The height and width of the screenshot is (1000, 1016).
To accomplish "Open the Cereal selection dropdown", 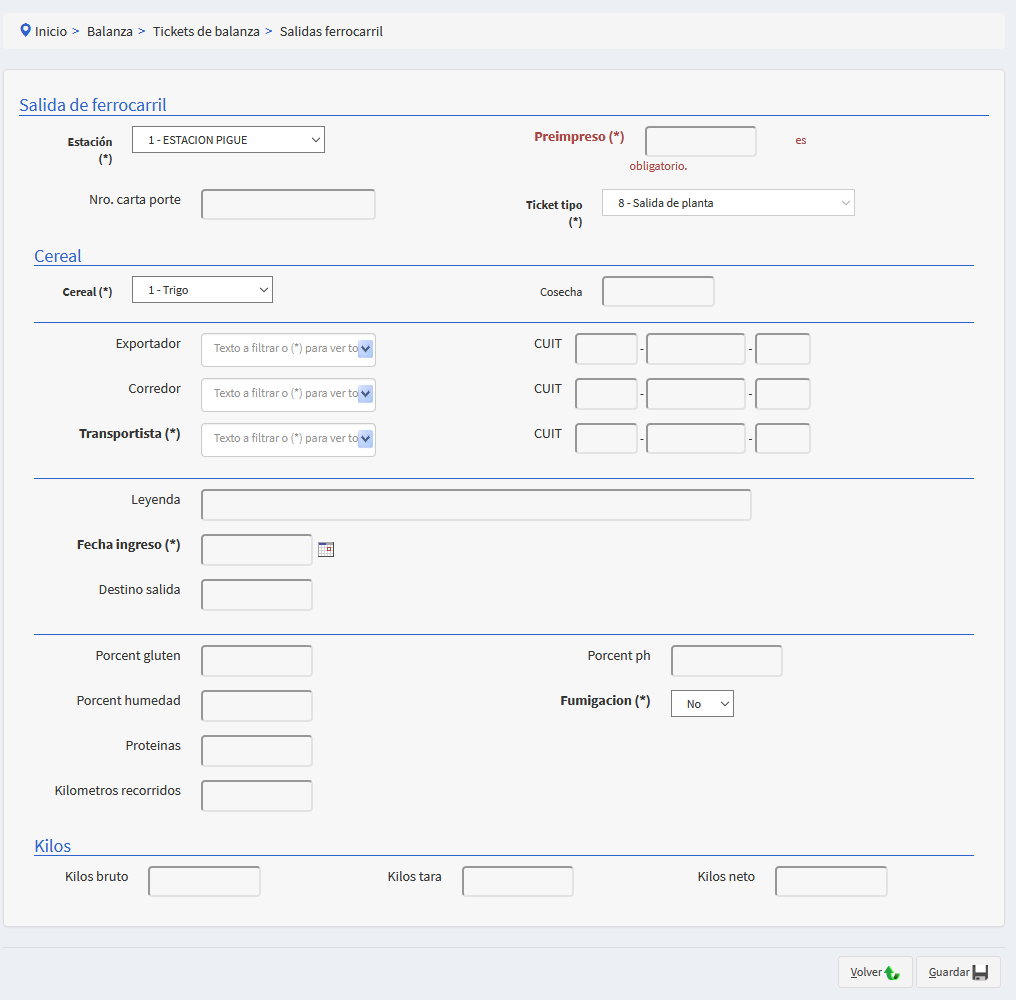I will pos(202,290).
